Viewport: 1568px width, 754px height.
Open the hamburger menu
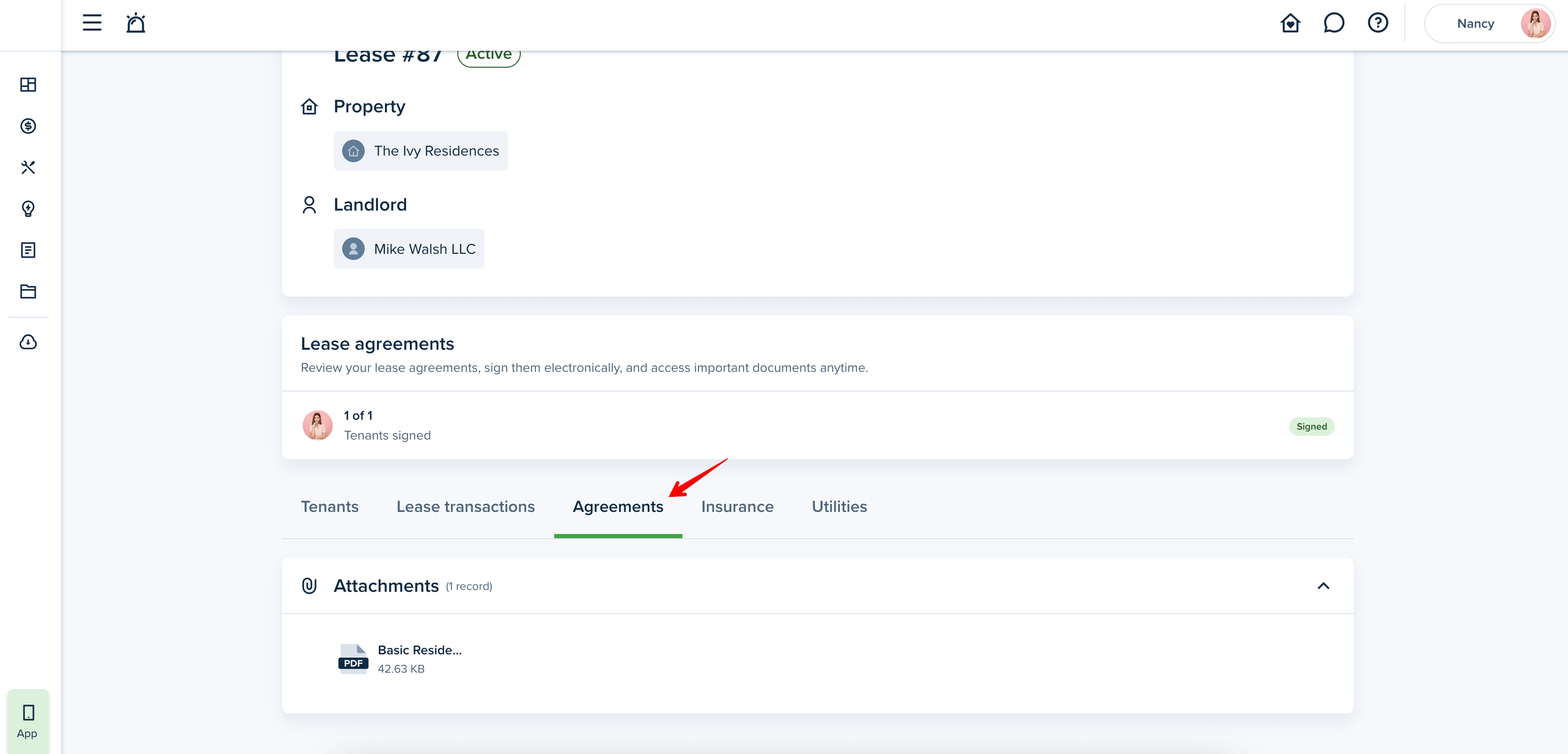point(92,23)
